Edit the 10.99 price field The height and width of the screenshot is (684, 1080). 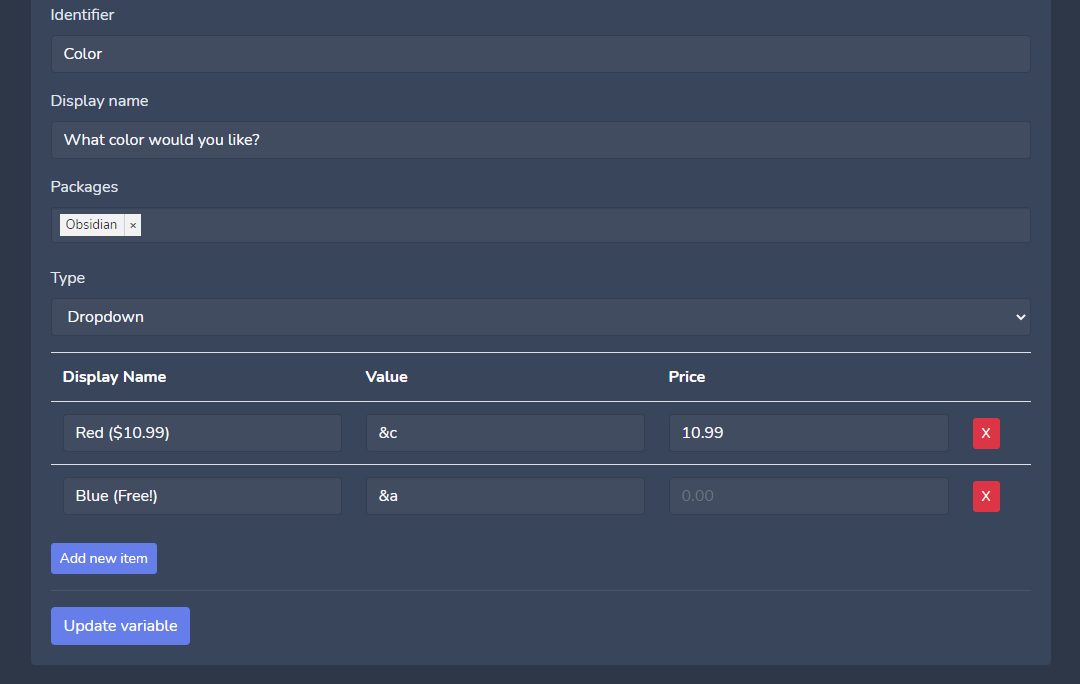coord(808,433)
